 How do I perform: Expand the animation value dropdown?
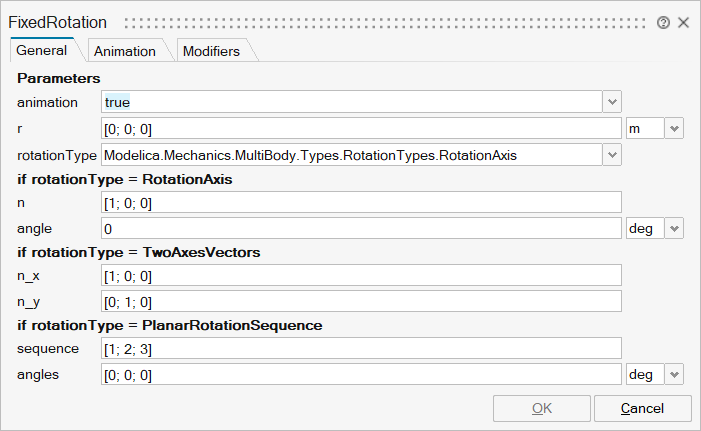(612, 102)
